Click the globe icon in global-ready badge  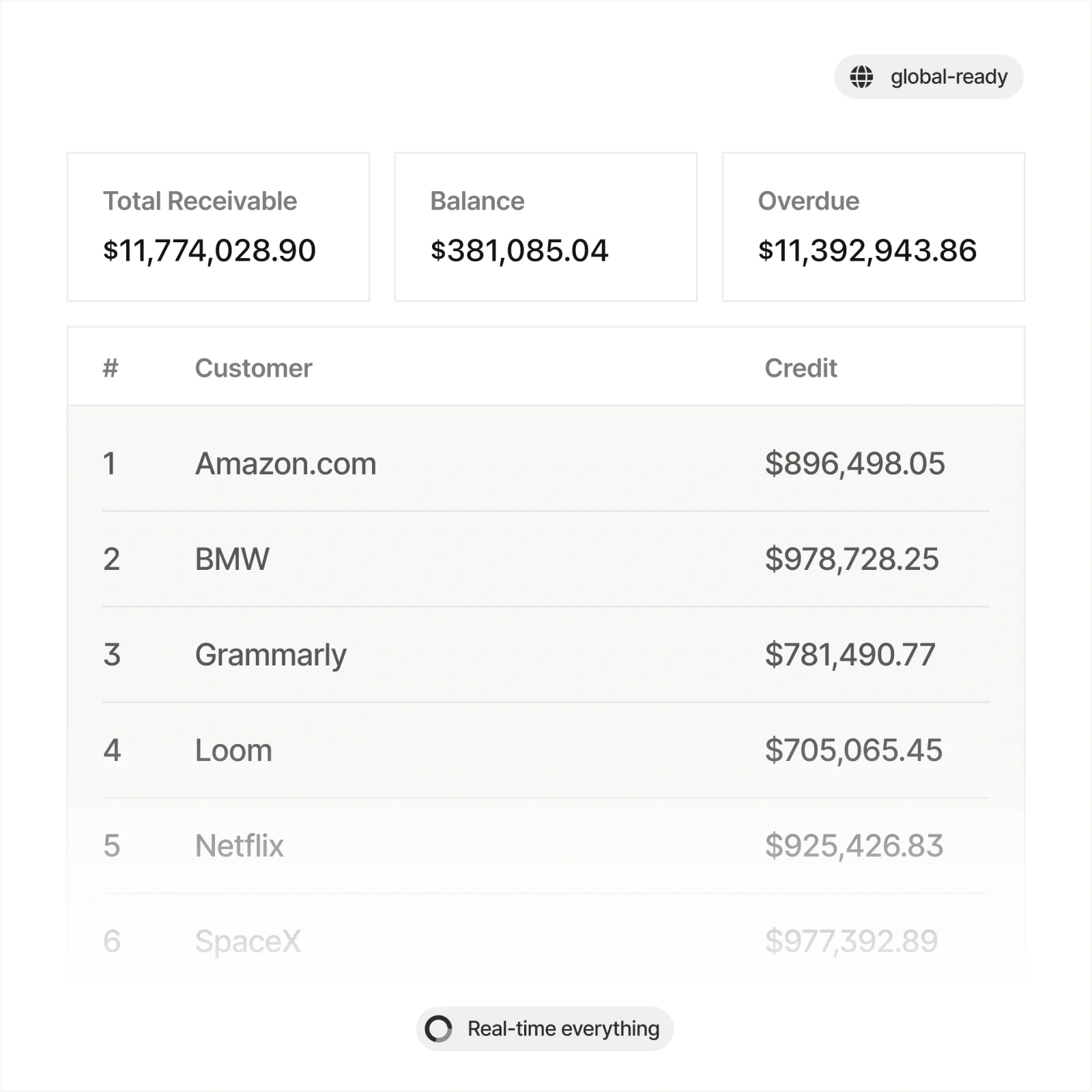pyautogui.click(x=861, y=76)
